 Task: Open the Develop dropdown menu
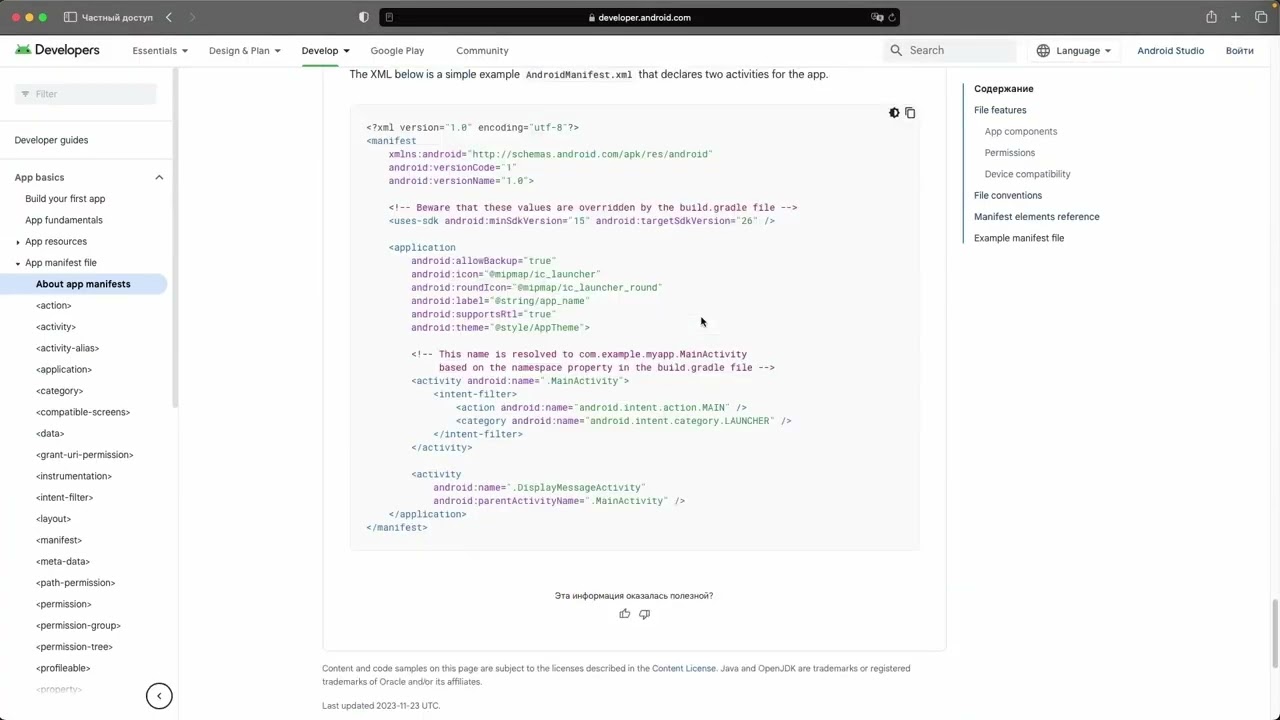click(x=326, y=50)
